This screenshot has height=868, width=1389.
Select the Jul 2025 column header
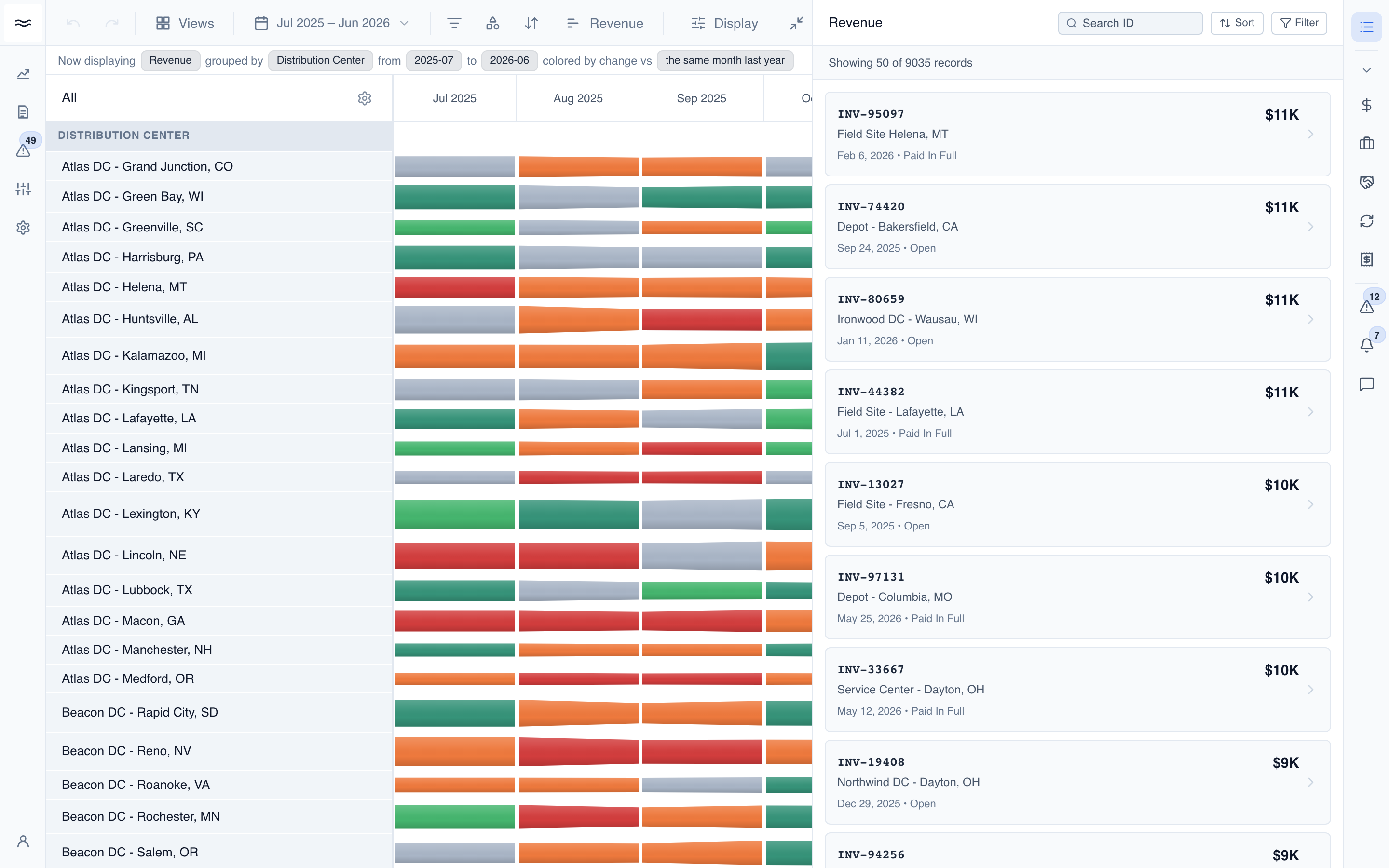455,98
